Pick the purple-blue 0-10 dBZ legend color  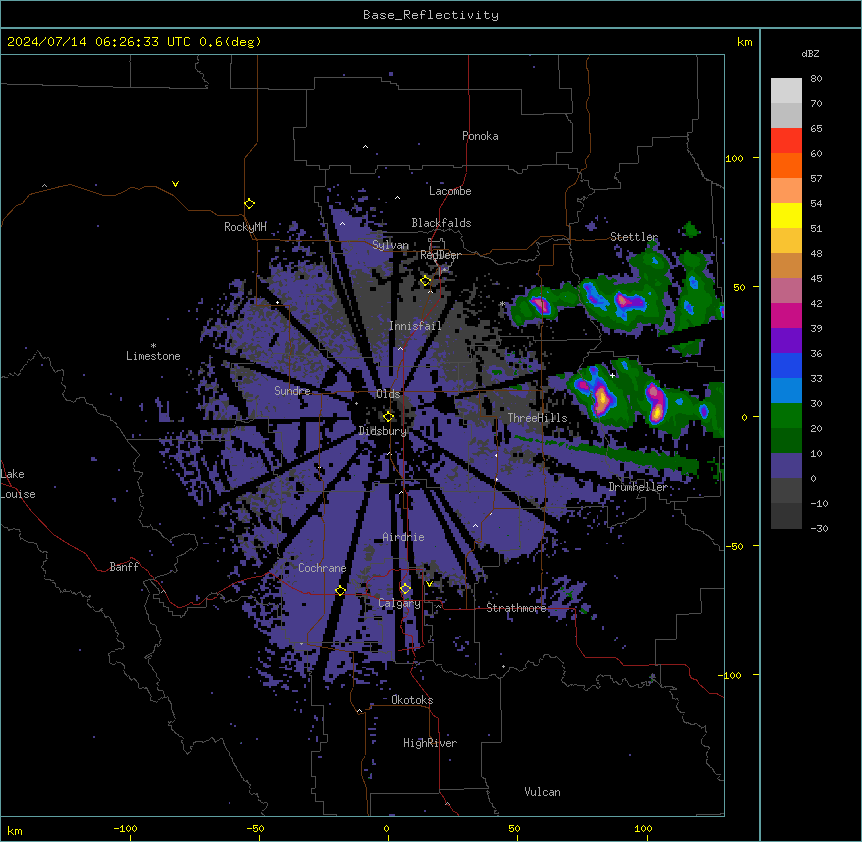[x=786, y=466]
